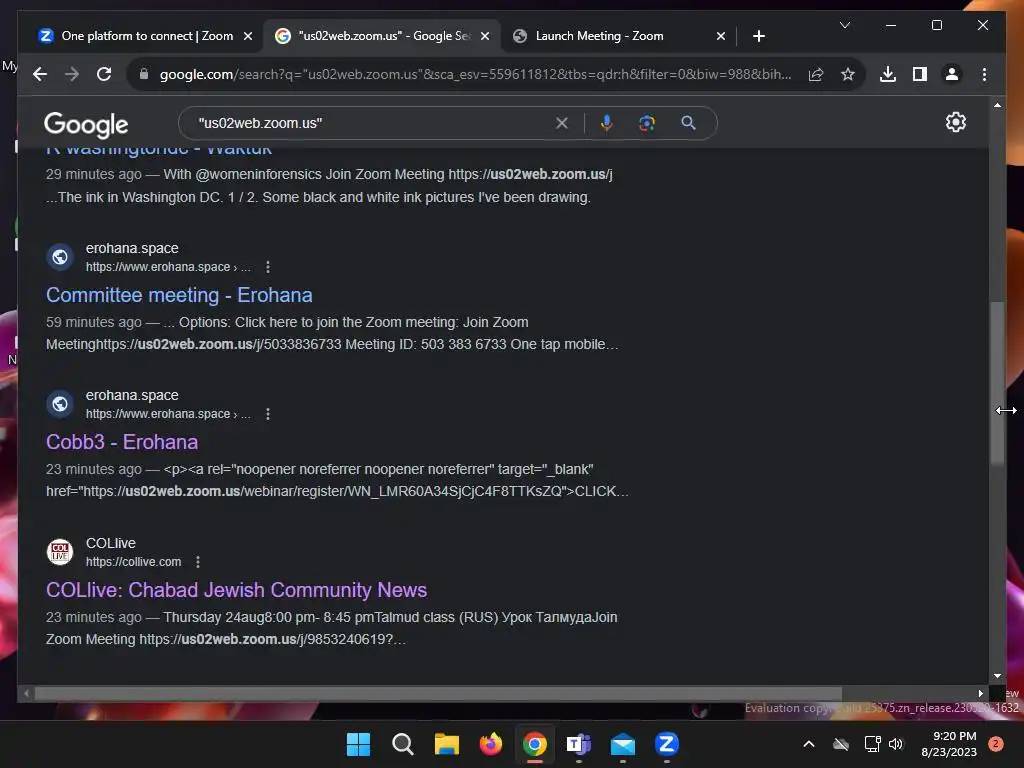Open Chrome three-dot menu

[x=984, y=74]
